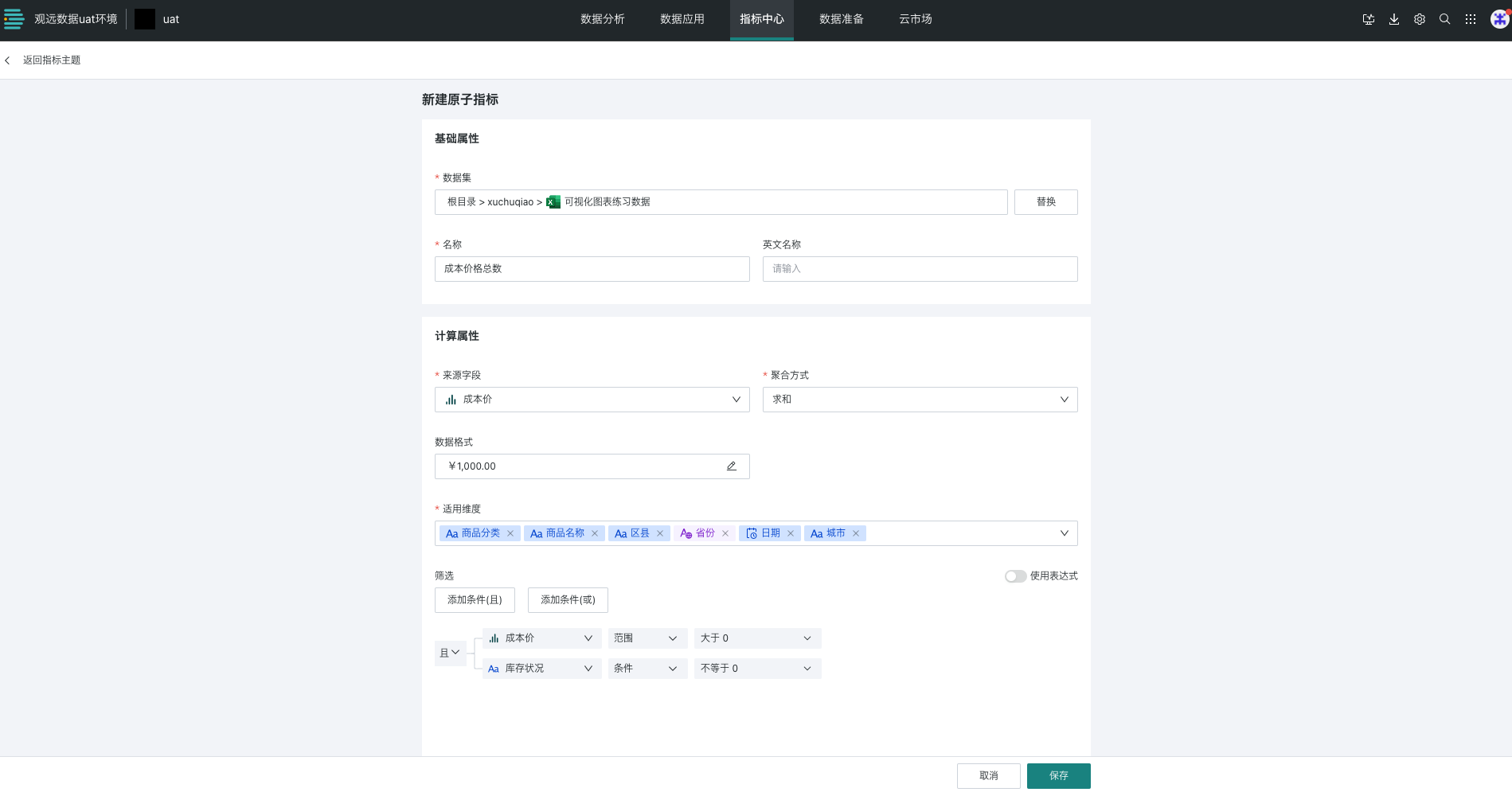The width and height of the screenshot is (1512, 792).
Task: Click the 保存 button
Action: [1058, 775]
